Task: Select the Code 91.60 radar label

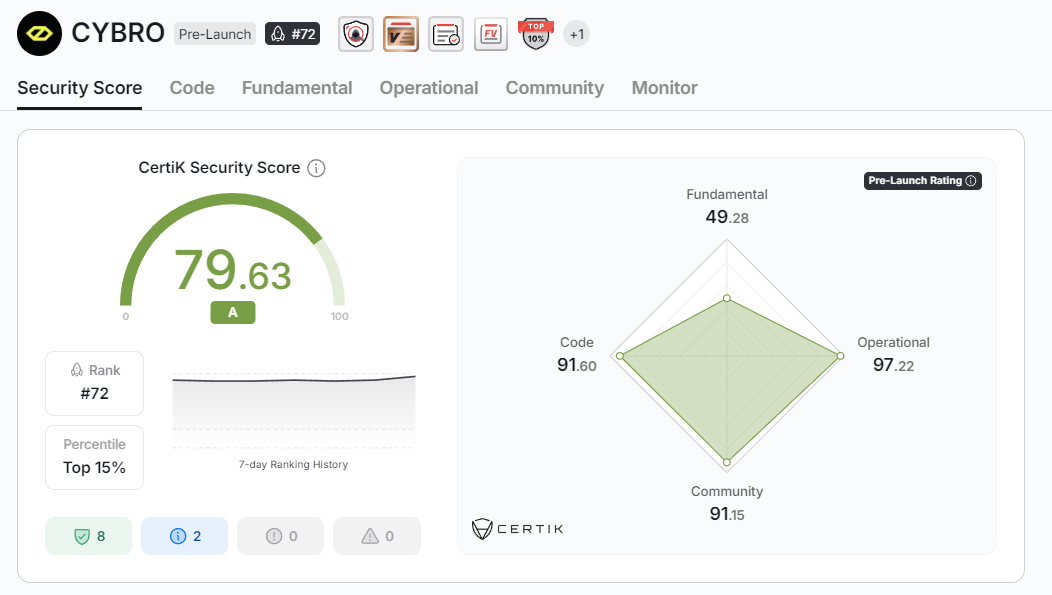Action: click(x=577, y=354)
